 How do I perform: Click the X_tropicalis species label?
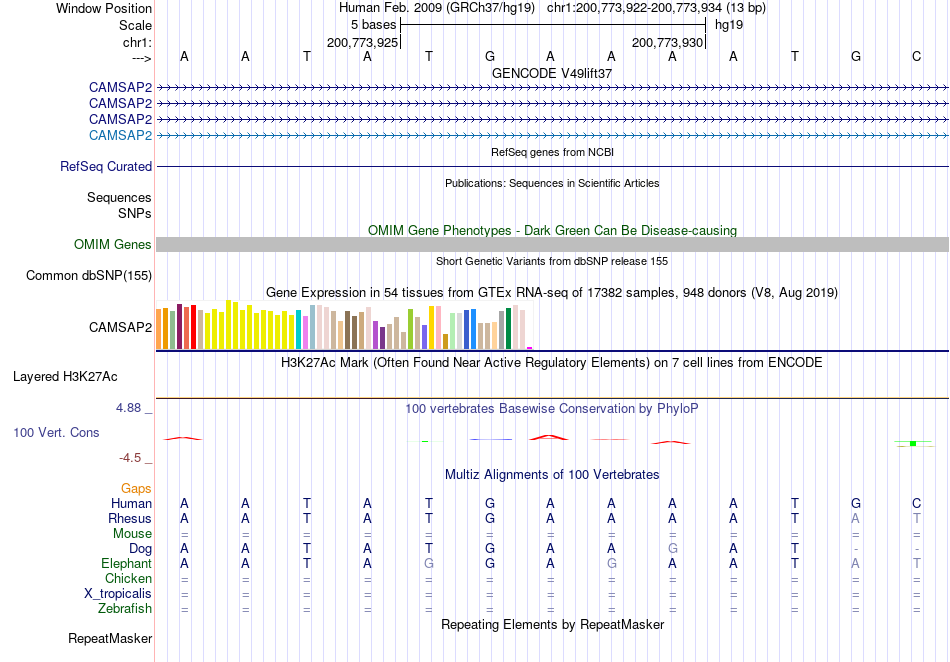pyautogui.click(x=118, y=594)
